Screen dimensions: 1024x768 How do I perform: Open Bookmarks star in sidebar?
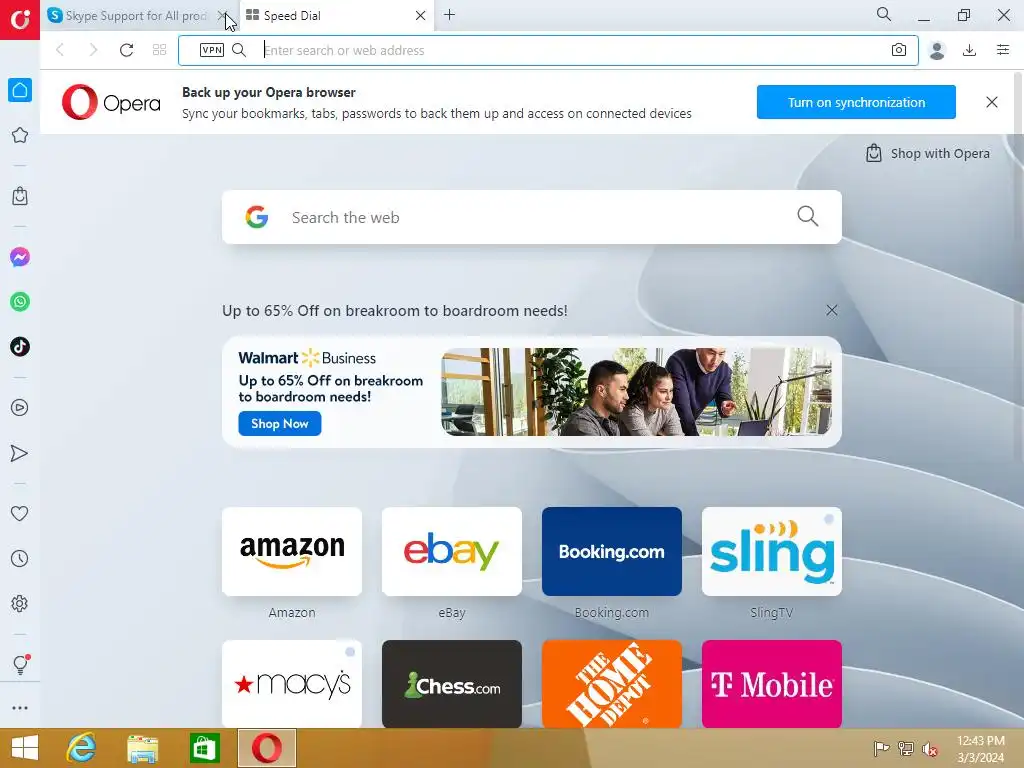tap(20, 135)
